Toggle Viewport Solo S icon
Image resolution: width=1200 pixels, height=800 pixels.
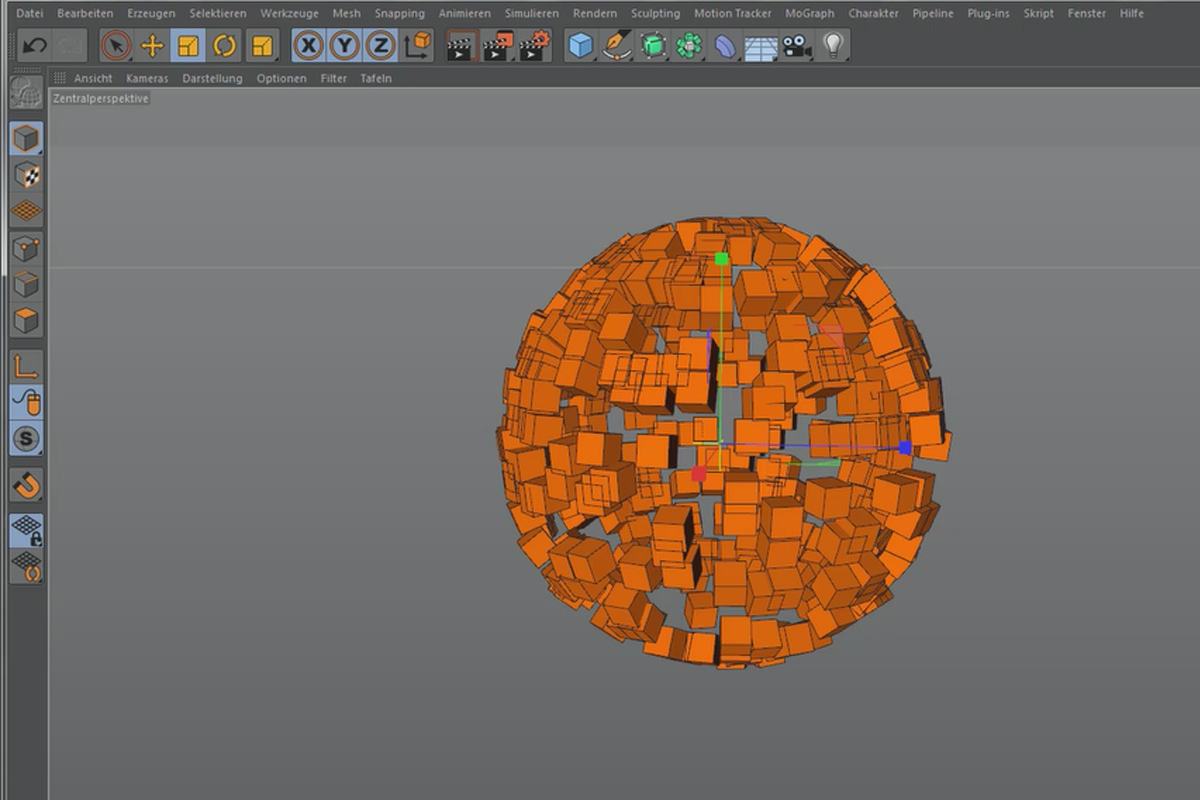point(26,439)
